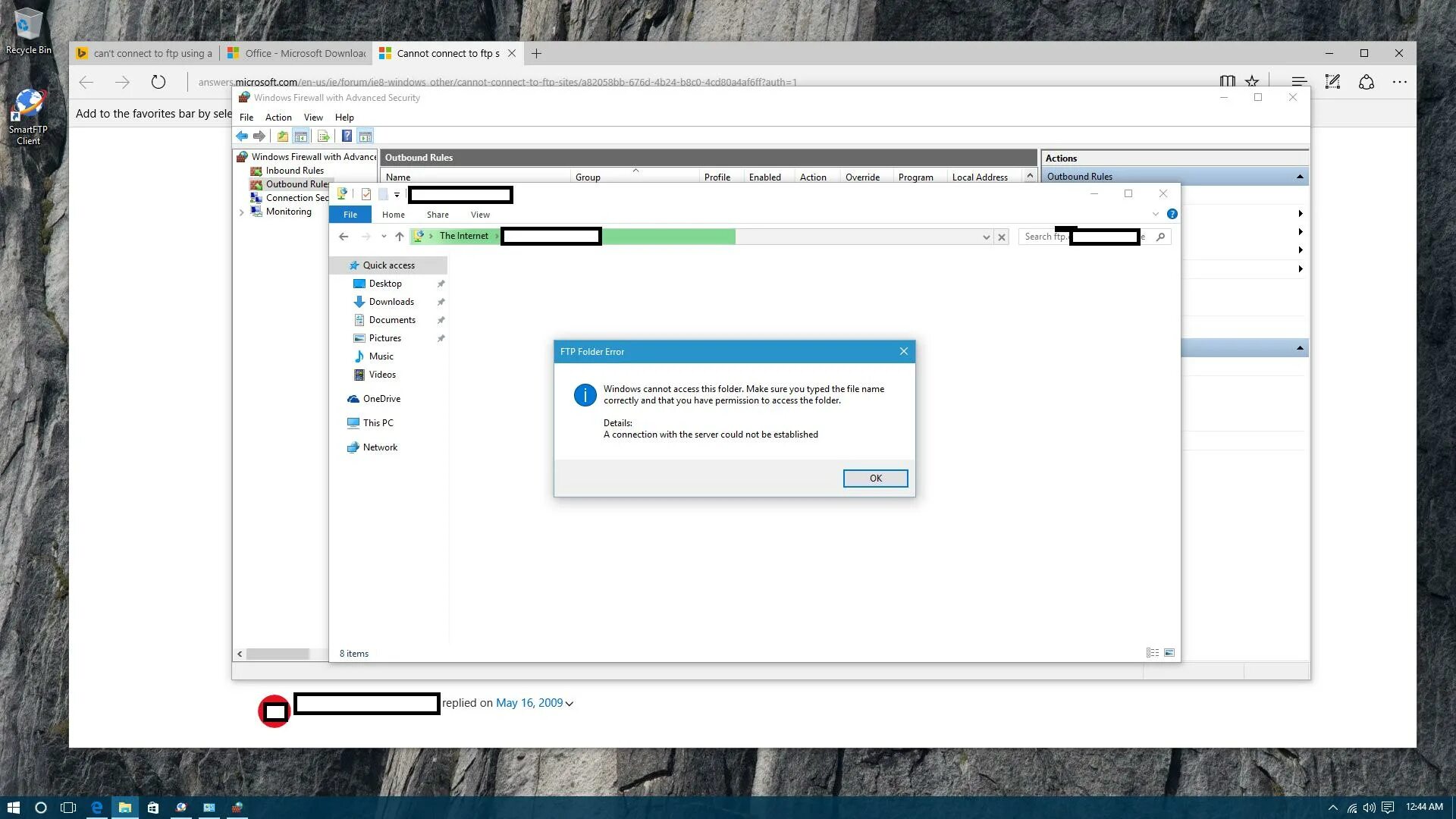Click the firewall tree horizontal scrollbar
Image resolution: width=1456 pixels, height=819 pixels.
(278, 654)
